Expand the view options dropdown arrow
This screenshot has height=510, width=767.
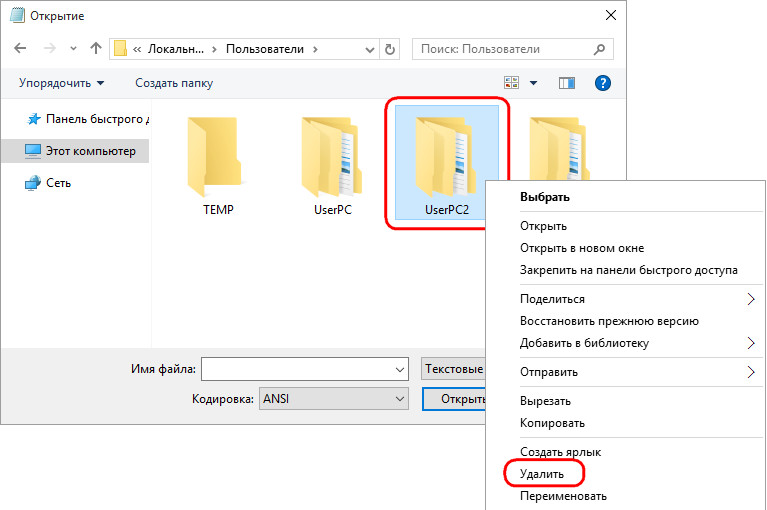pos(534,83)
